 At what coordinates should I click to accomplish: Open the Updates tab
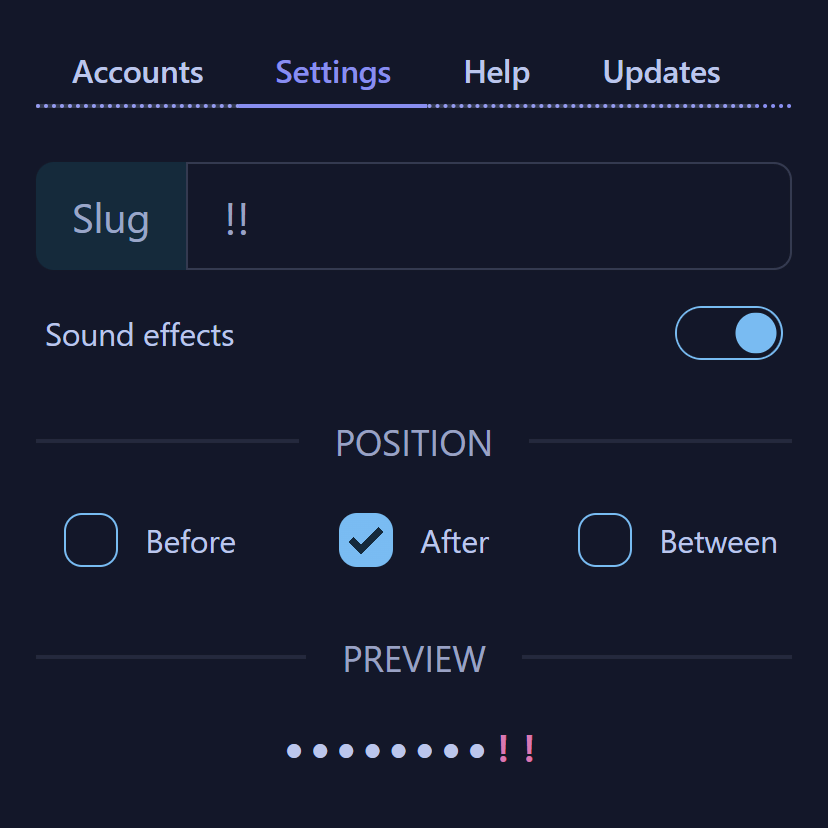(x=660, y=72)
